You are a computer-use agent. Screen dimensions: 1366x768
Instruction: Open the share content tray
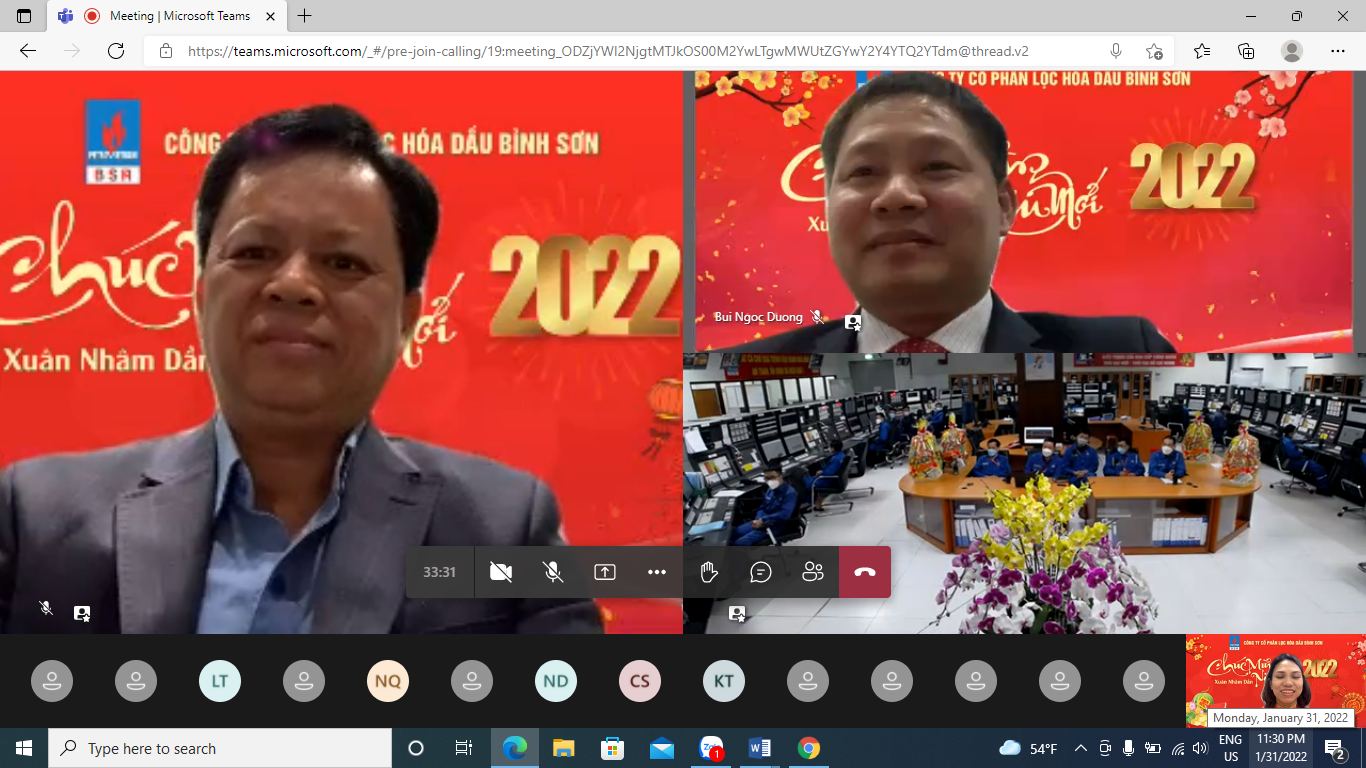pyautogui.click(x=605, y=572)
